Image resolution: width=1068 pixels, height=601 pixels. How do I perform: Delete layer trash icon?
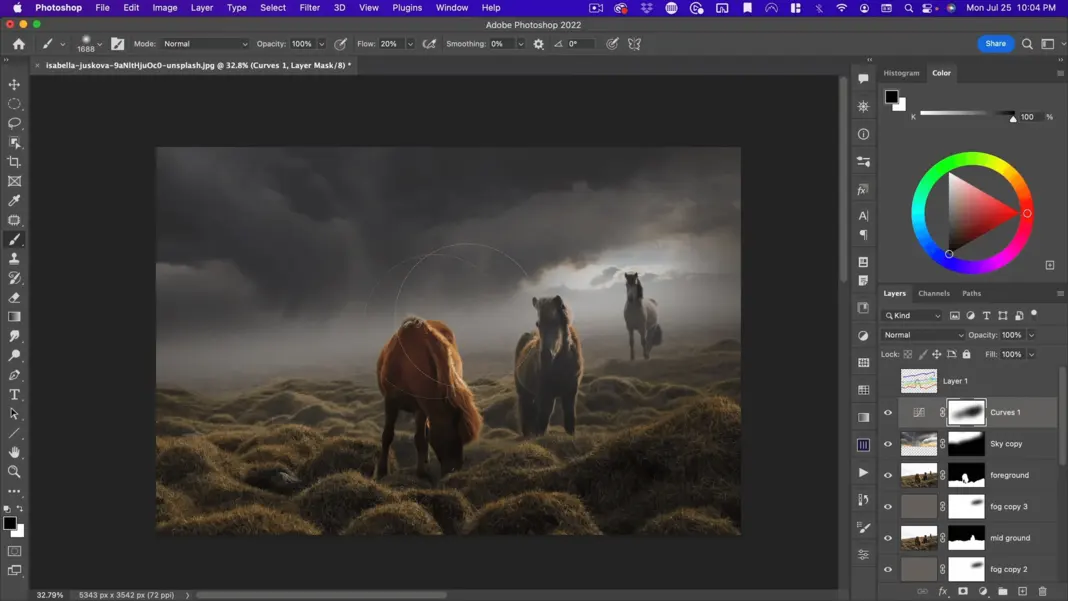point(1042,591)
